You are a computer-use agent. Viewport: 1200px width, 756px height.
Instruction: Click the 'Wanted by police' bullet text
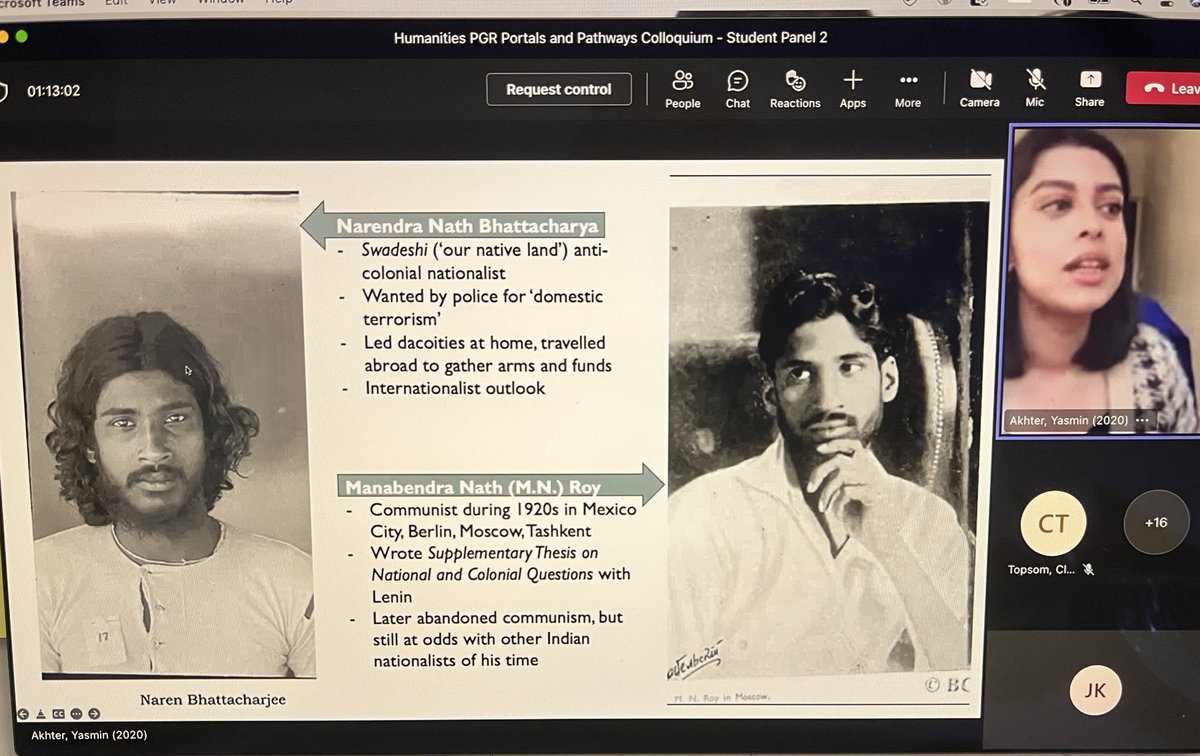tap(483, 308)
